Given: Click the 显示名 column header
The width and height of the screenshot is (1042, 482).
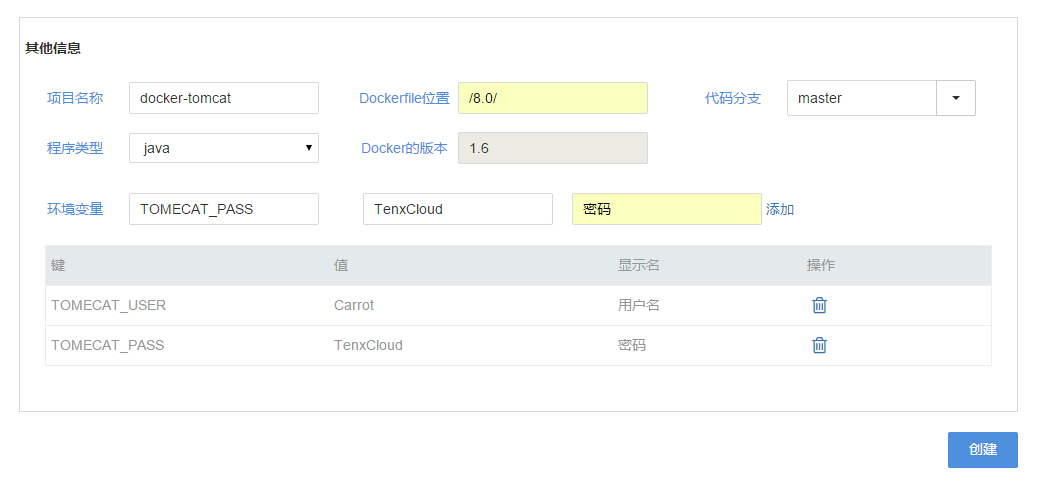Looking at the screenshot, I should (x=638, y=265).
